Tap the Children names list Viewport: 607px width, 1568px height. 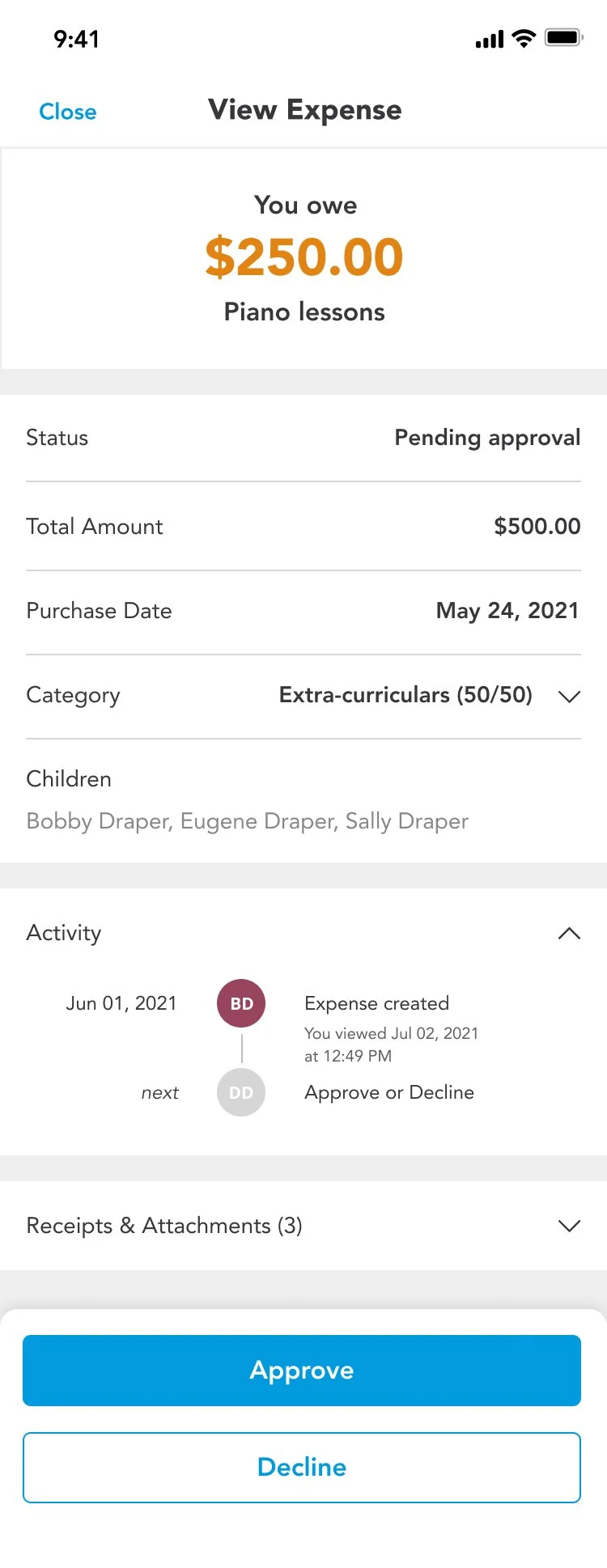click(248, 821)
